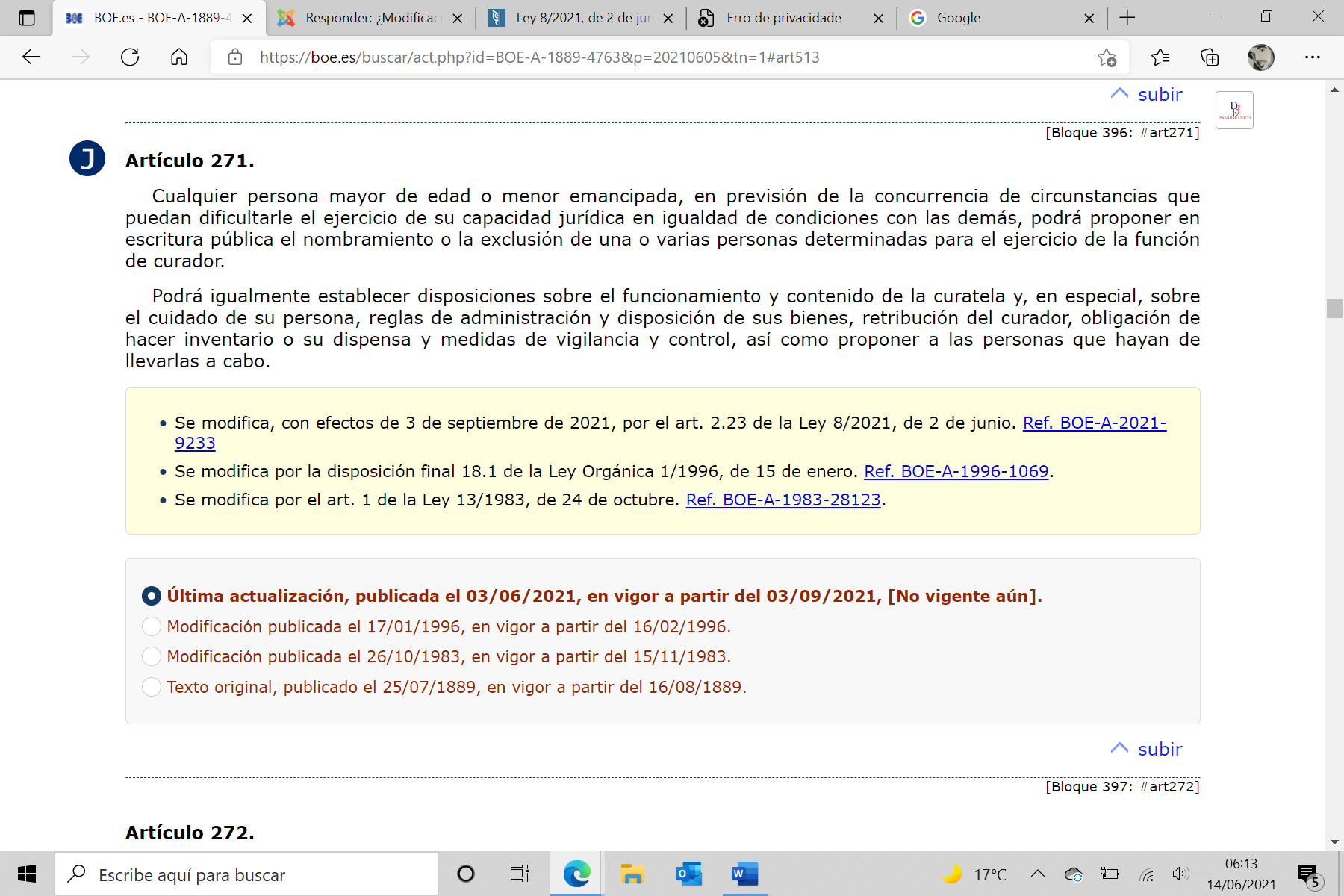
Task: Open the Ref. BOE-A-1996-1069 link
Action: tap(956, 471)
